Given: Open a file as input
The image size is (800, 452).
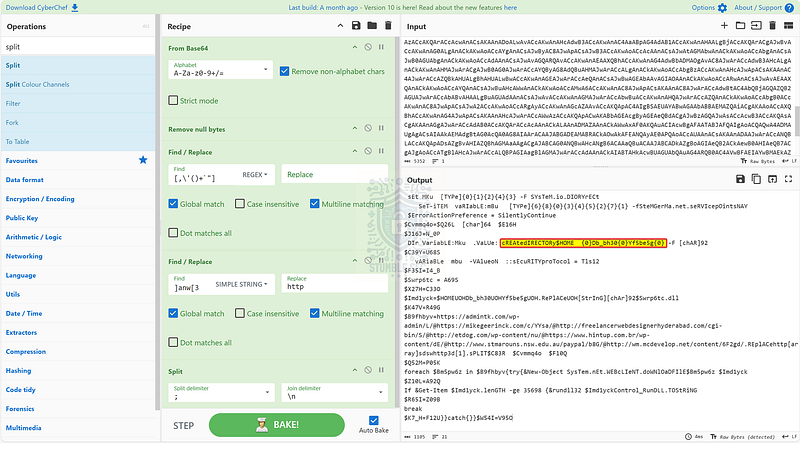Looking at the screenshot, I should click(x=756, y=26).
